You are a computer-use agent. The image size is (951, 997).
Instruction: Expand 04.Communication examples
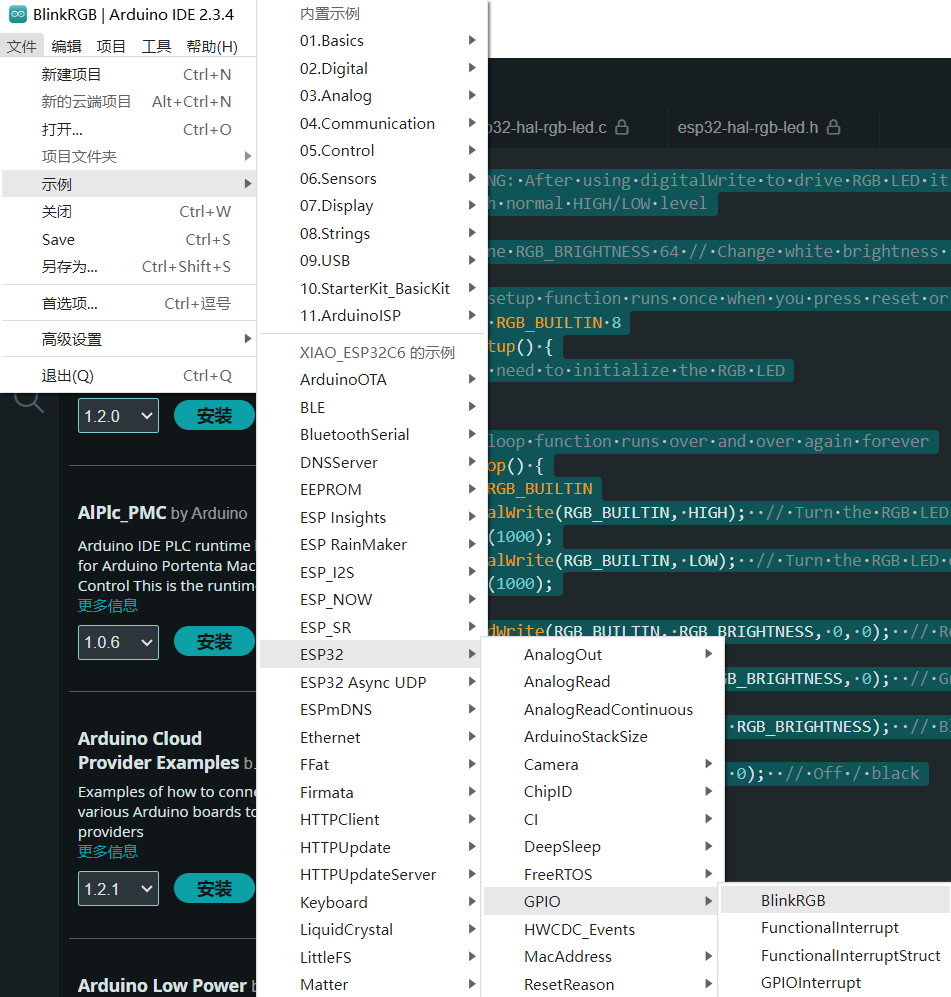click(x=373, y=123)
